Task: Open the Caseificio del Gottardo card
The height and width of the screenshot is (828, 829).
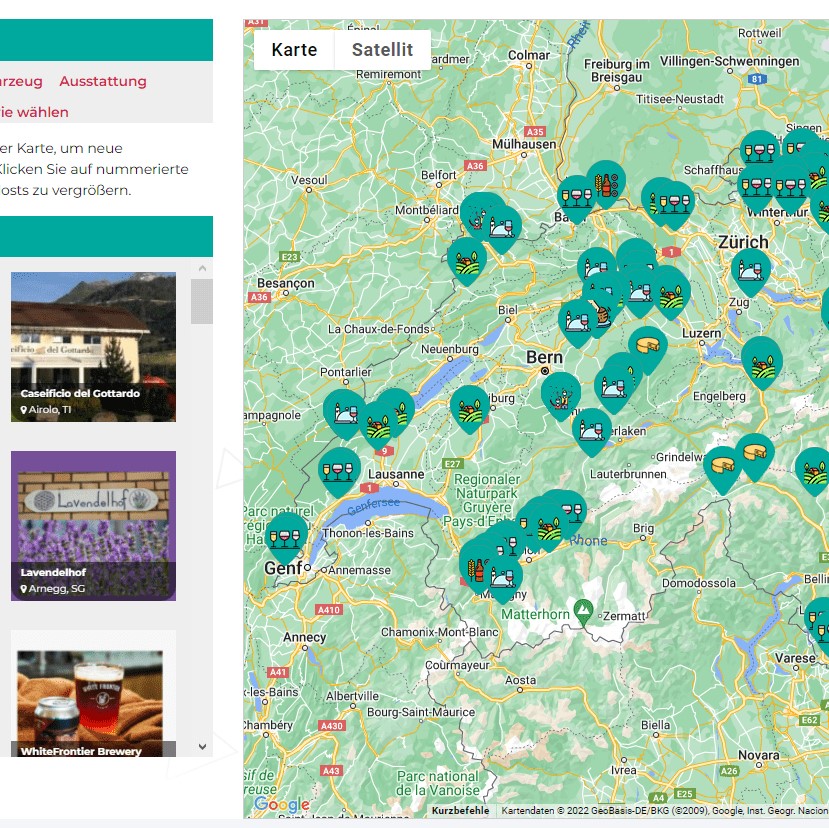Action: [x=94, y=347]
